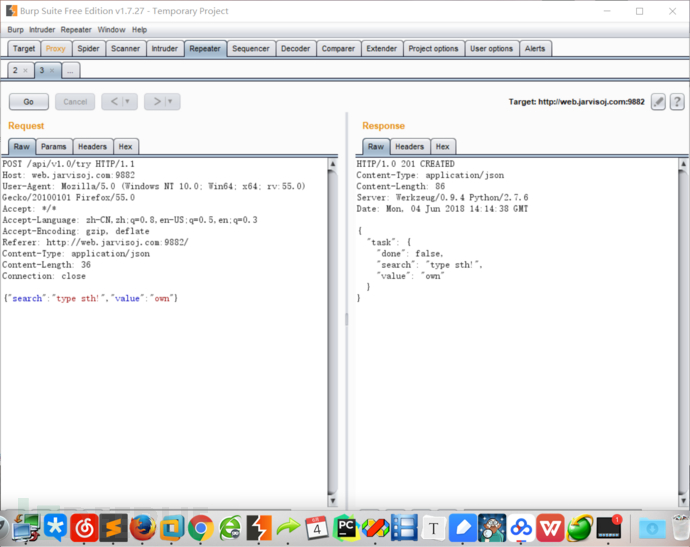This screenshot has width=690, height=547.
Task: Open the Window menu
Action: [111, 29]
